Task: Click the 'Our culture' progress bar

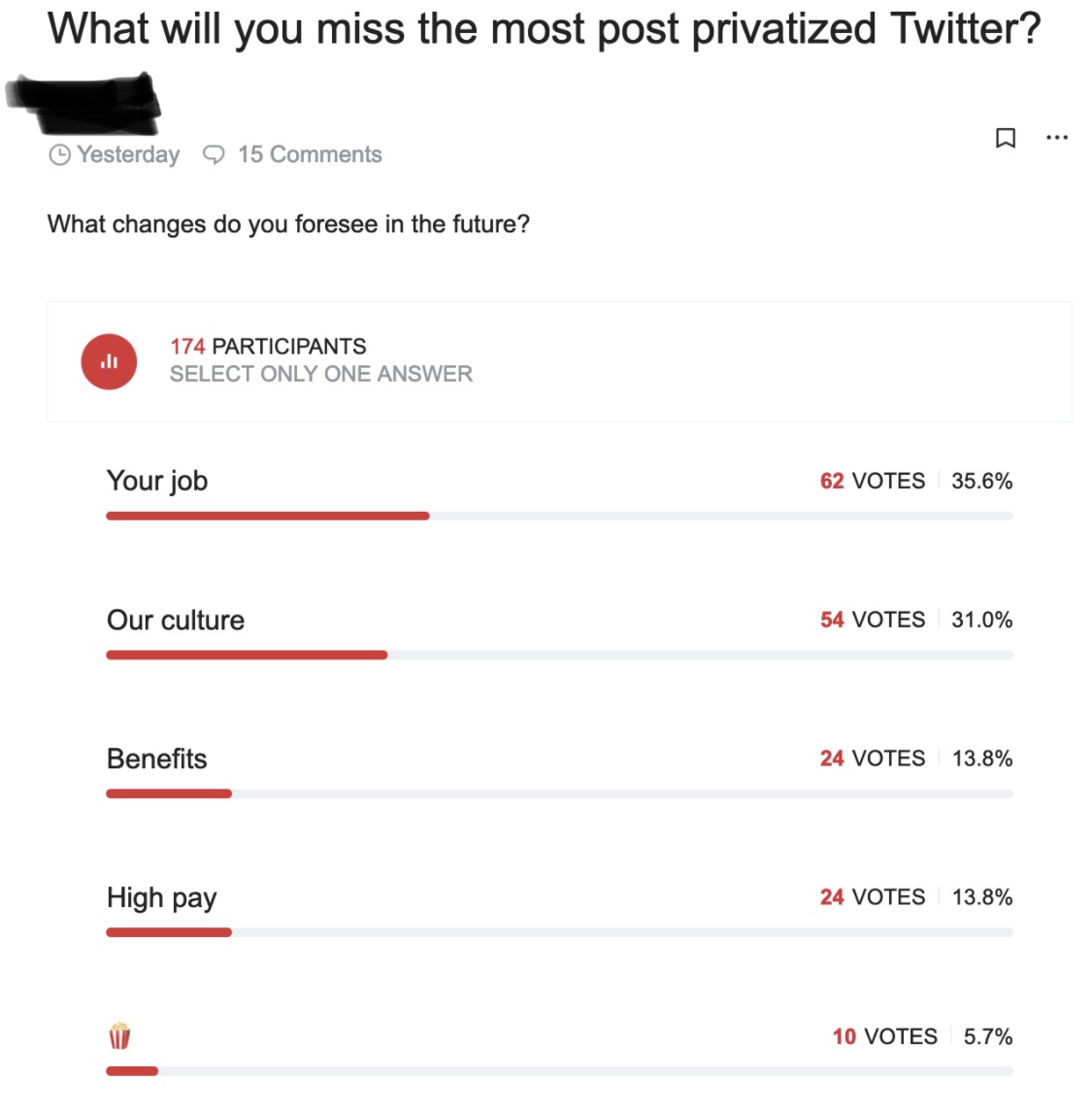Action: (559, 655)
